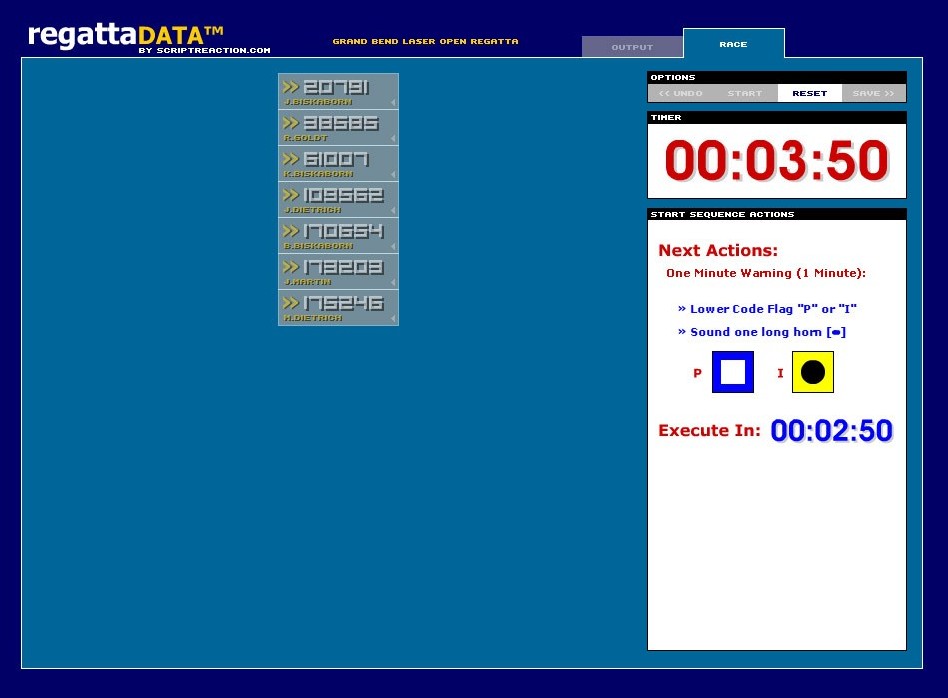948x698 pixels.
Task: Click the small arrow on R.GOLDT row
Action: coord(393,139)
